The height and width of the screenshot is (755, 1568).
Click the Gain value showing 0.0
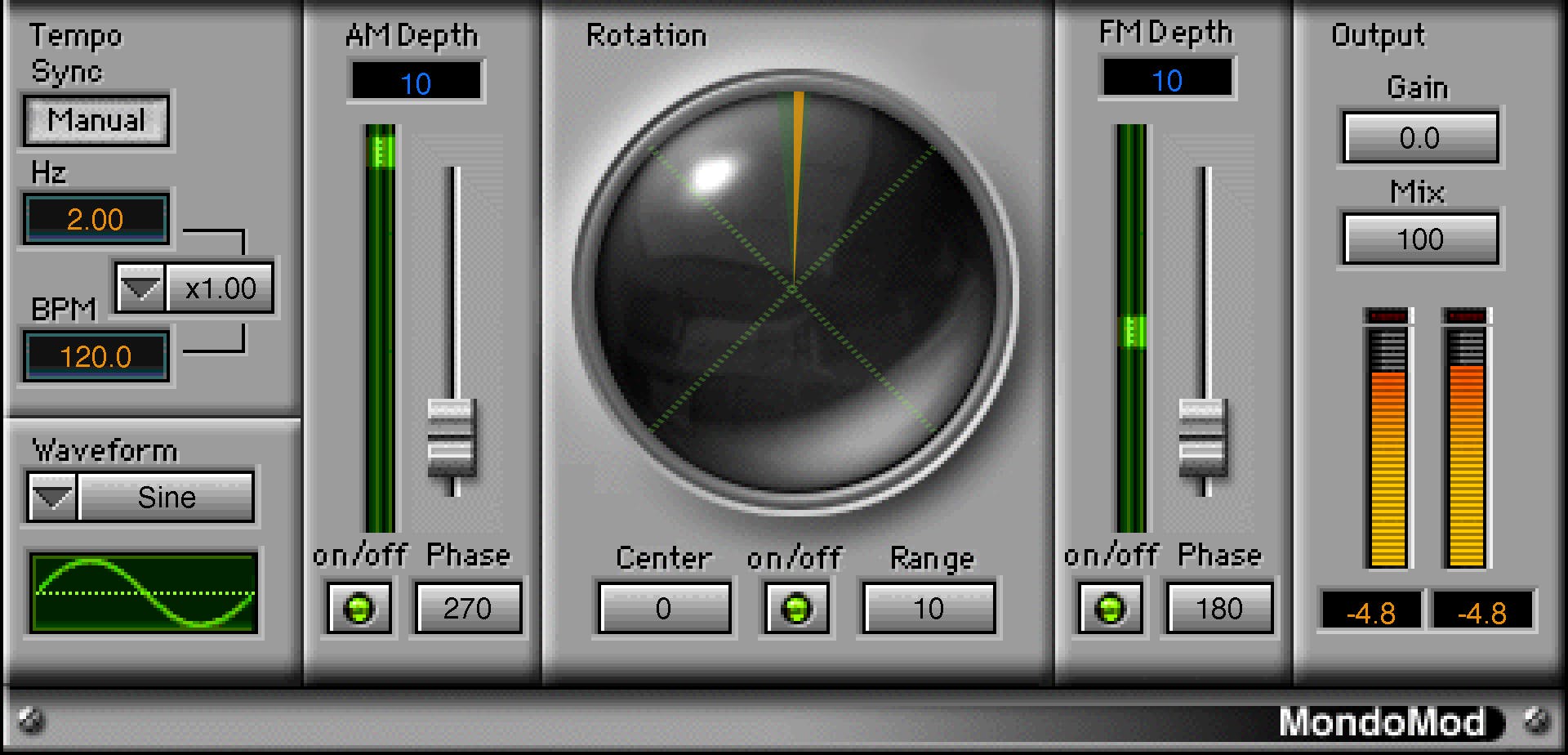tap(1419, 137)
